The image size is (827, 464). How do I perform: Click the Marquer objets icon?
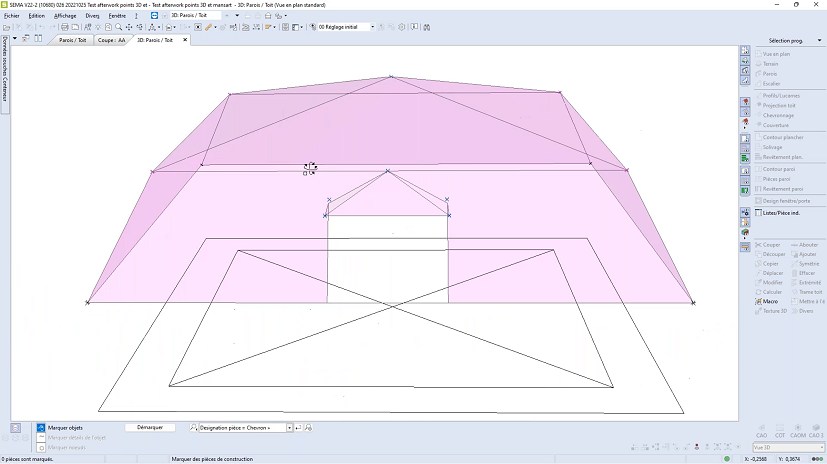pos(40,427)
